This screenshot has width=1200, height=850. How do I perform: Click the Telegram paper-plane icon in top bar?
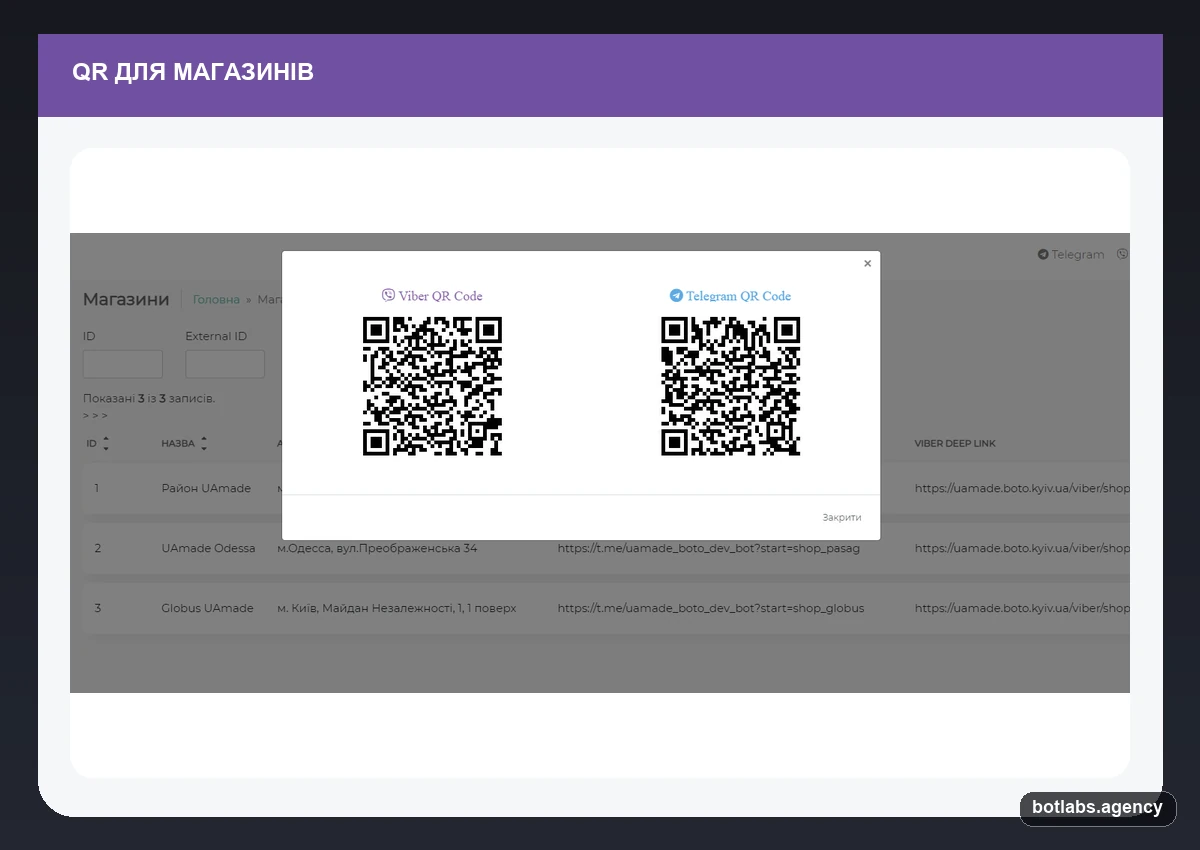coord(1043,254)
